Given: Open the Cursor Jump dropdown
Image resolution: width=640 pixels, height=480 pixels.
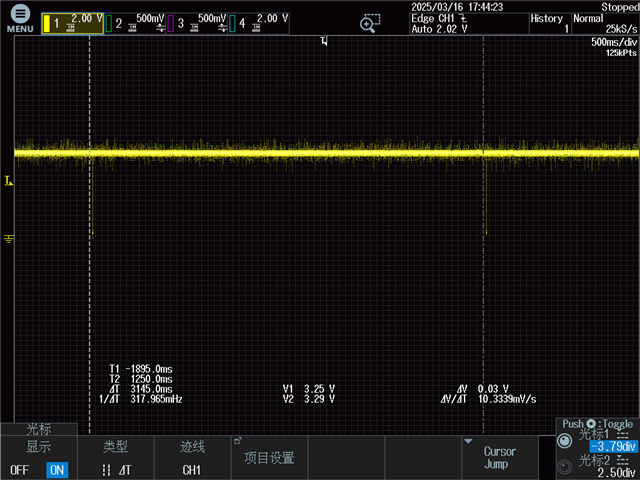Looking at the screenshot, I should 500,458.
